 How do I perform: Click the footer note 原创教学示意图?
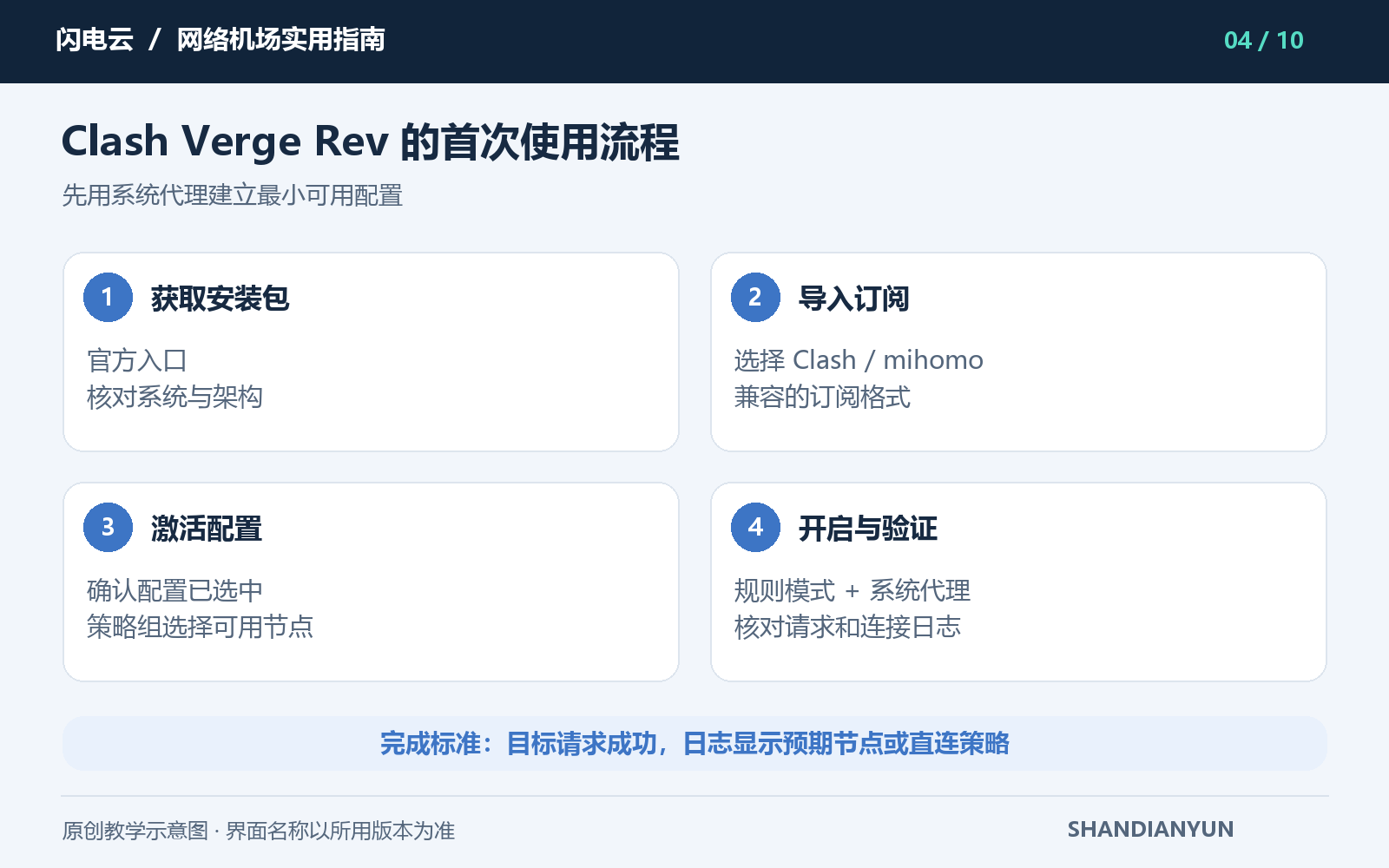pos(135,832)
